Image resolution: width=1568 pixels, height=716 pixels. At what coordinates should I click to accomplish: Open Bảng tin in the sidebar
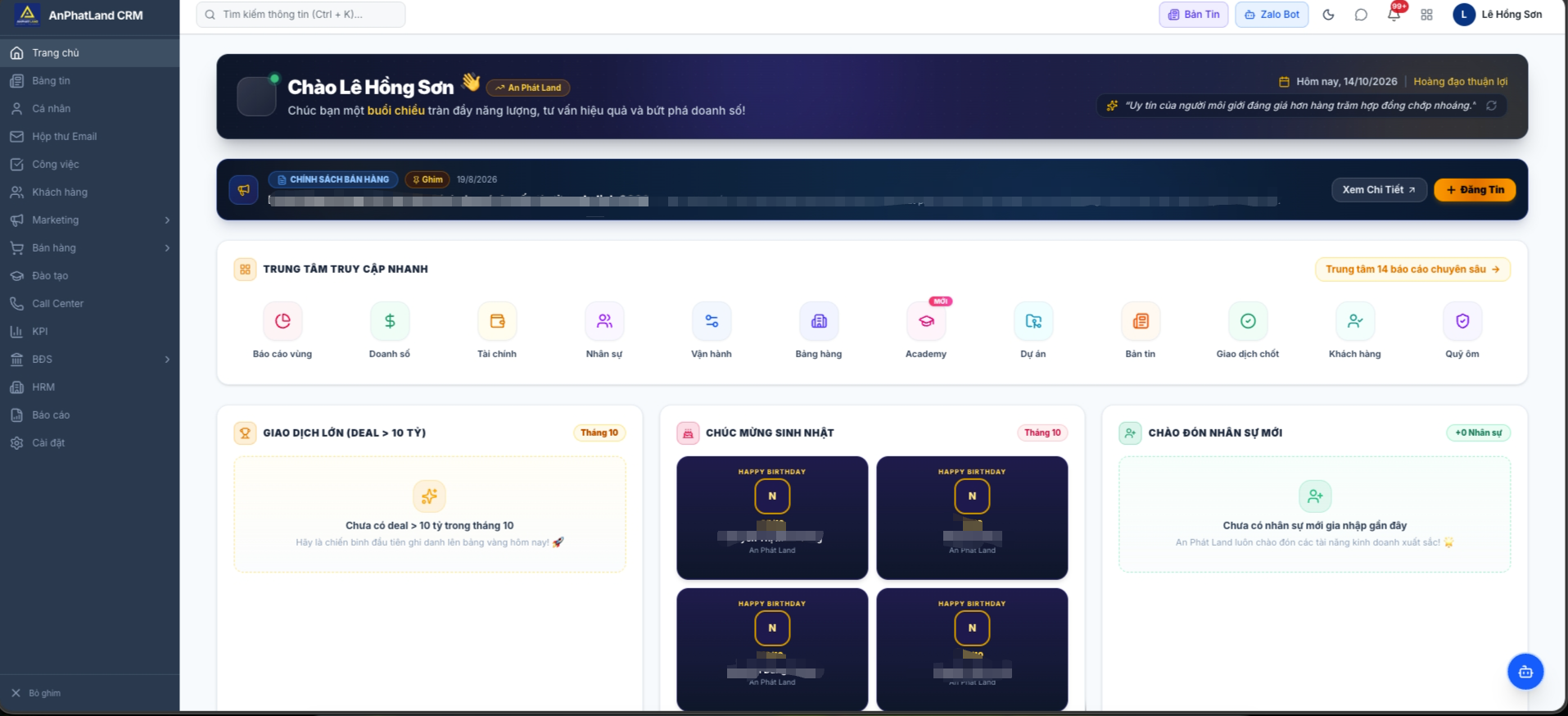pos(90,81)
